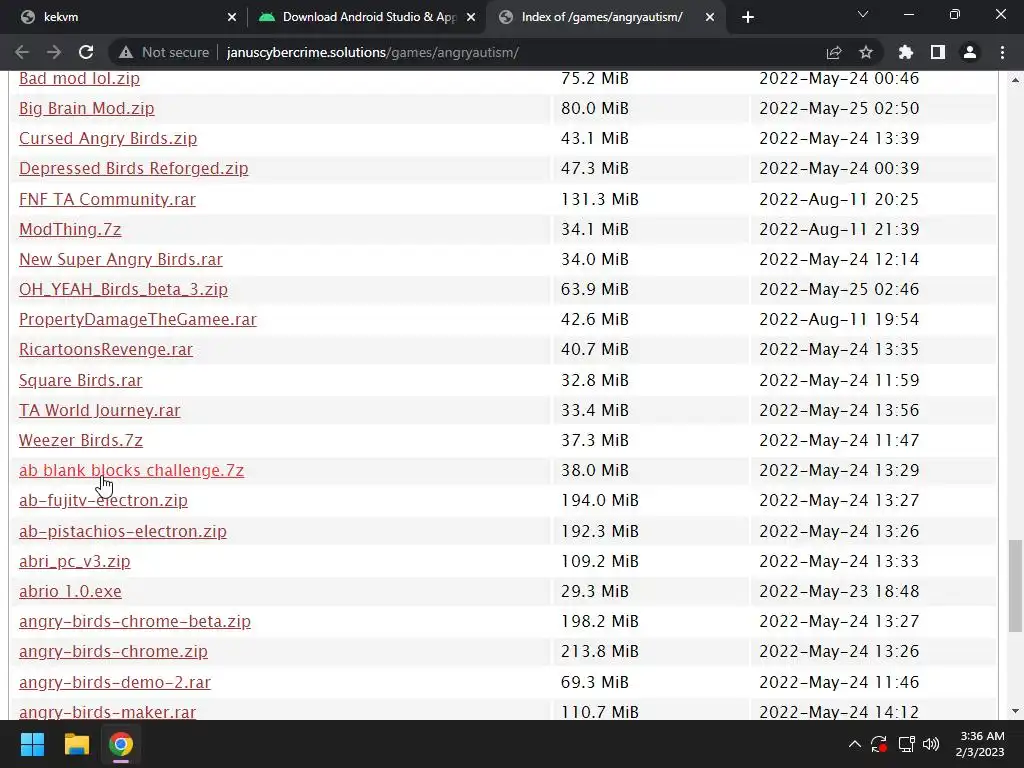Screen dimensions: 1024x768
Task: Download ModThing.7z file
Action: point(70,229)
